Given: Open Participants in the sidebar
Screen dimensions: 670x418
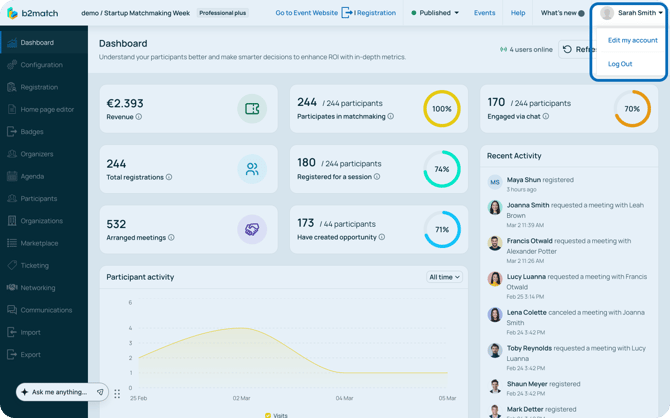Looking at the screenshot, I should point(39,198).
